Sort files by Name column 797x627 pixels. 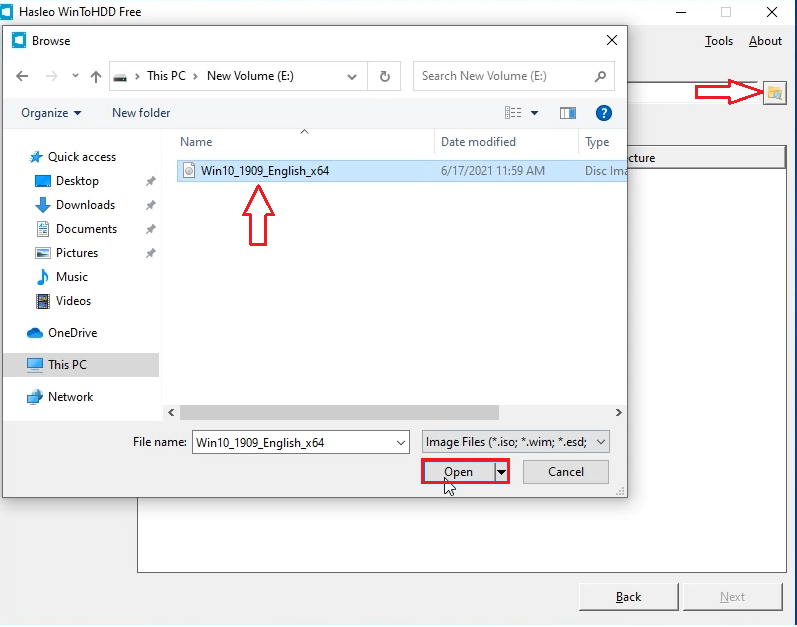click(x=196, y=142)
